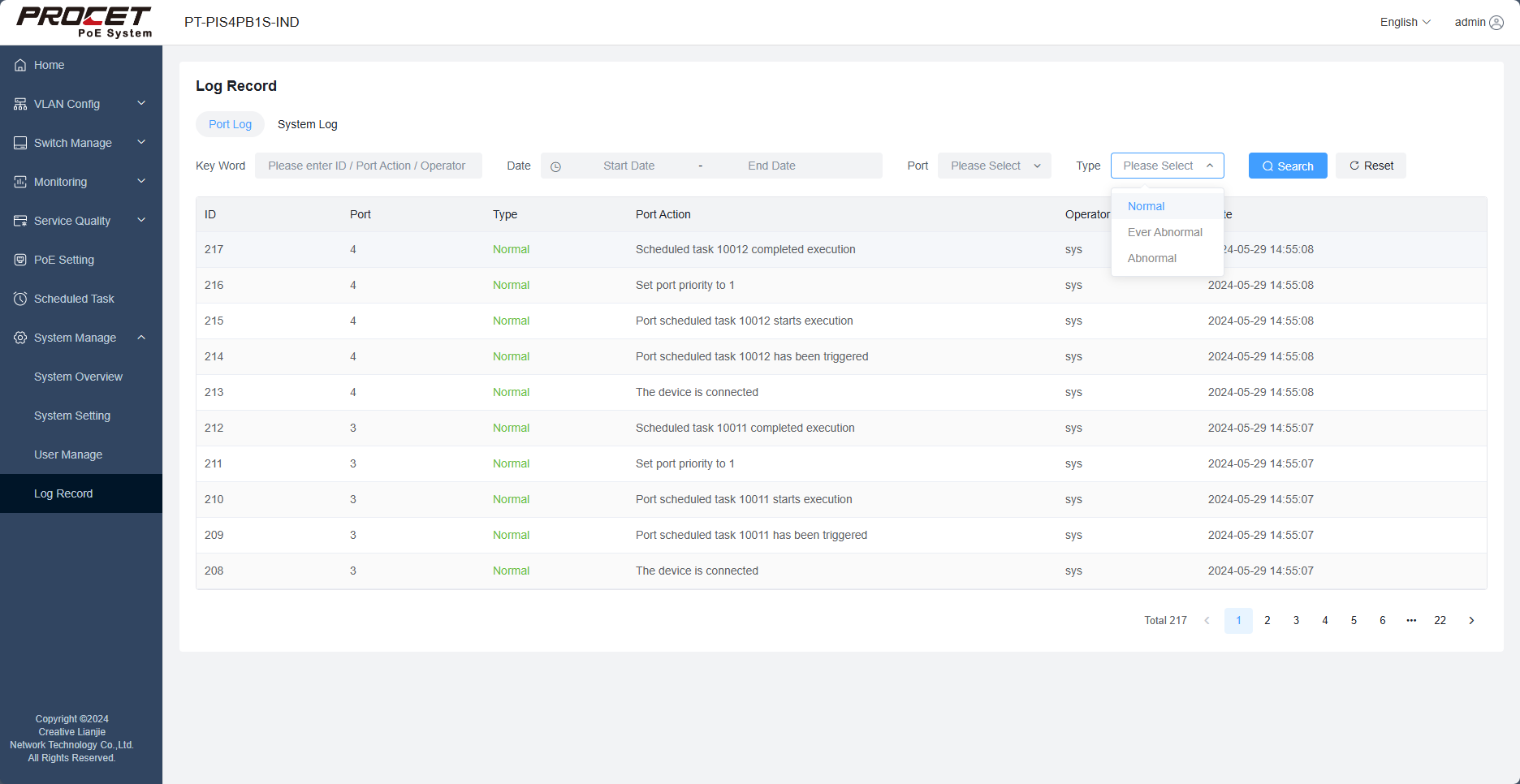Click the admin user avatar icon

1496,23
